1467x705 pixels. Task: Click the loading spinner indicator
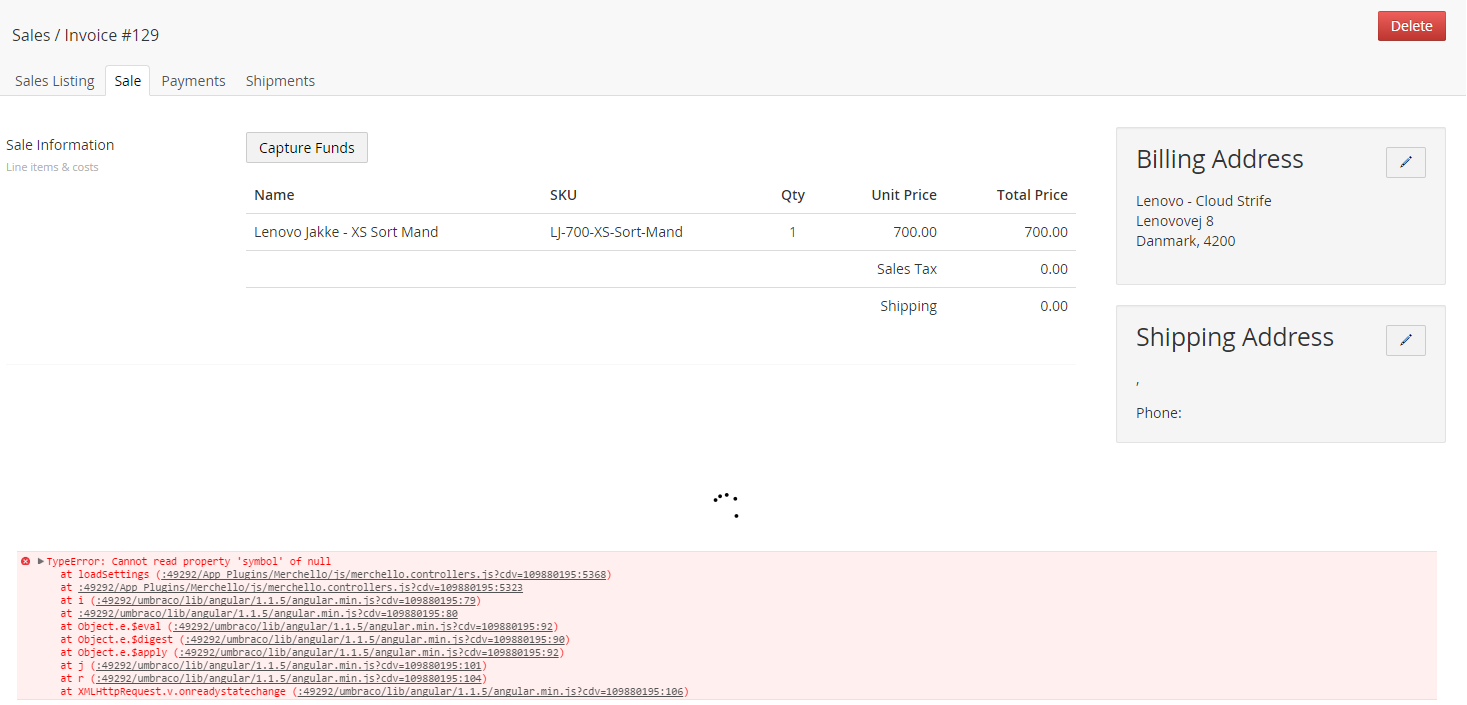727,505
